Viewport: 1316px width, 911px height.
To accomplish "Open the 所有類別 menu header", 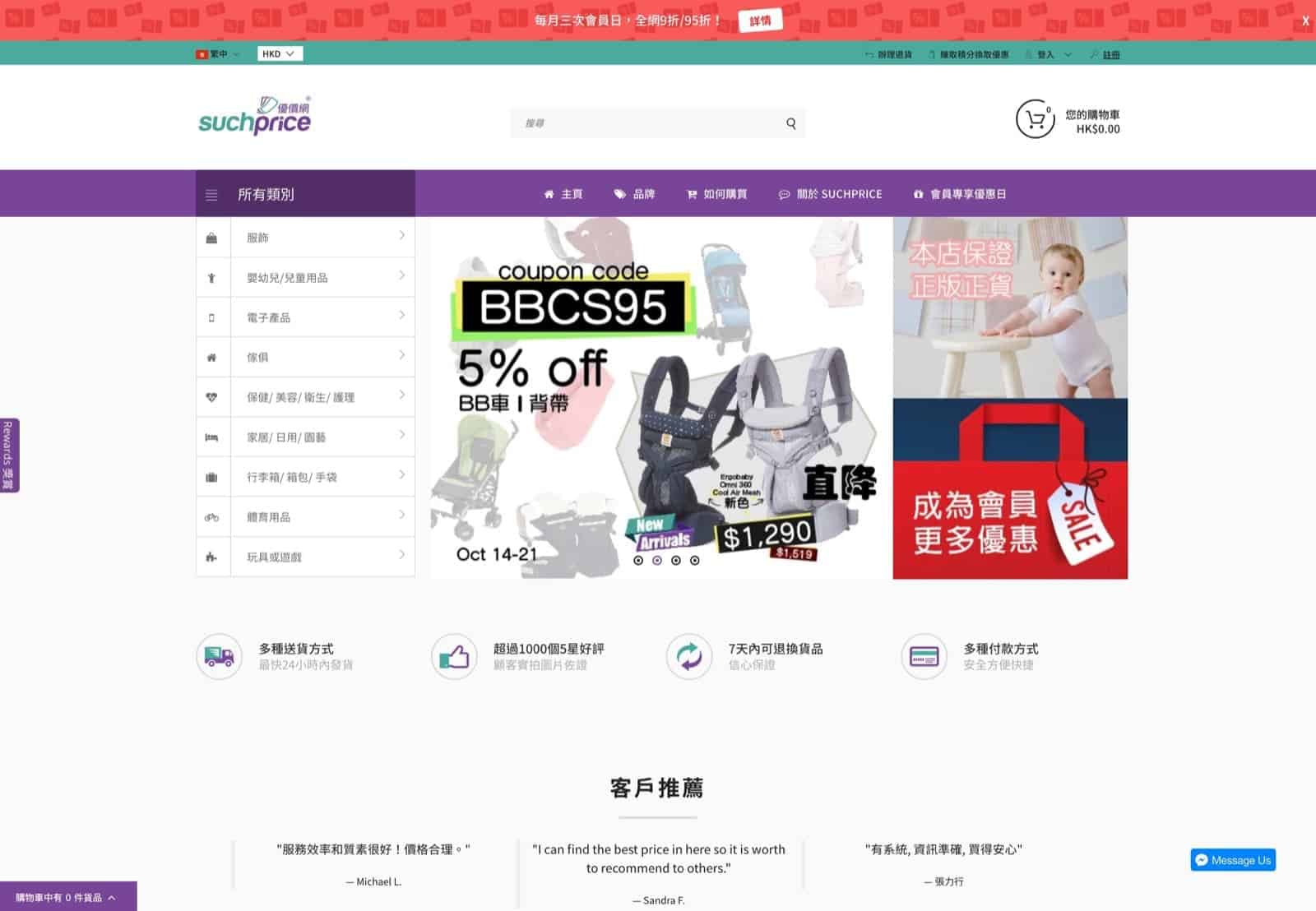I will [x=305, y=194].
